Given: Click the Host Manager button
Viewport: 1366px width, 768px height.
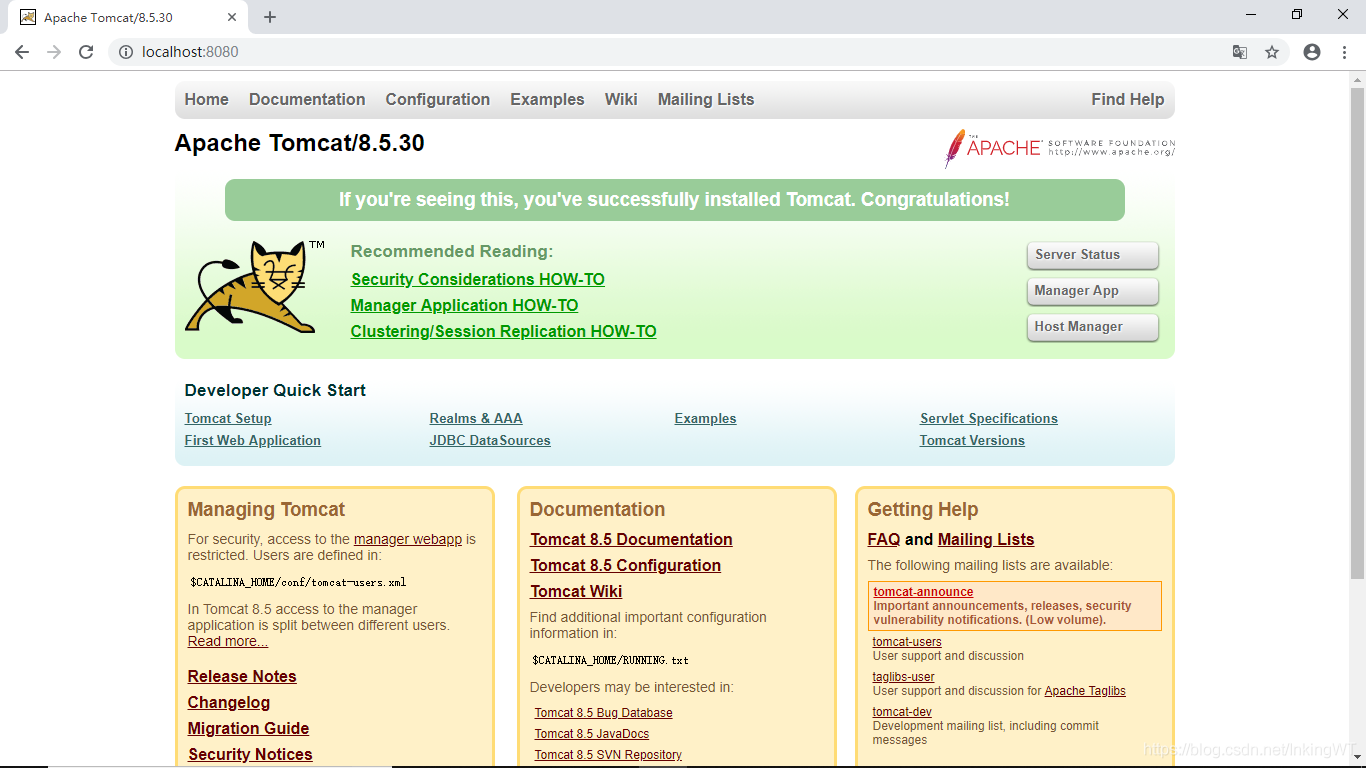Looking at the screenshot, I should coord(1093,327).
